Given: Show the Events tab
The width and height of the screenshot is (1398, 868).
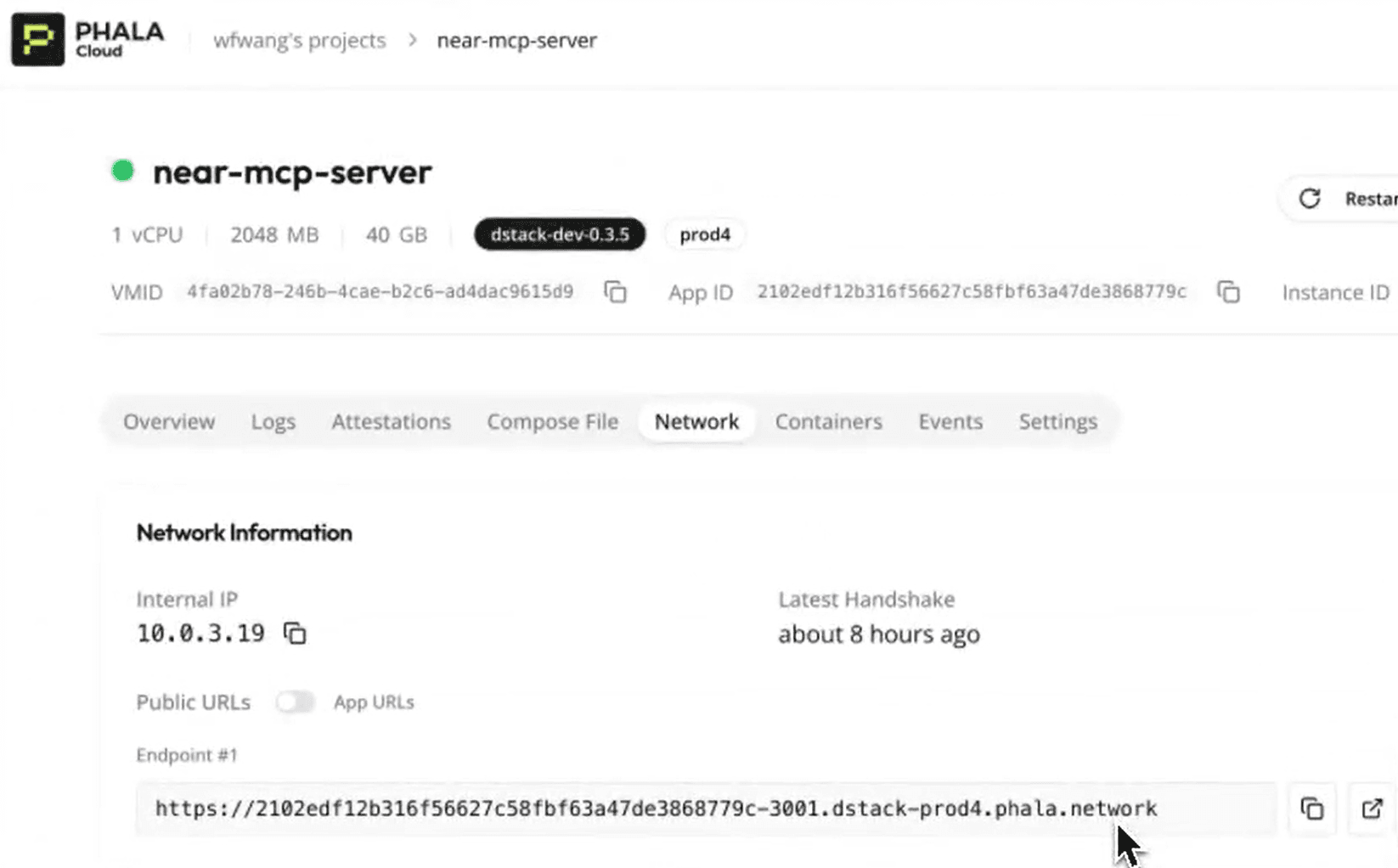Looking at the screenshot, I should [x=950, y=421].
